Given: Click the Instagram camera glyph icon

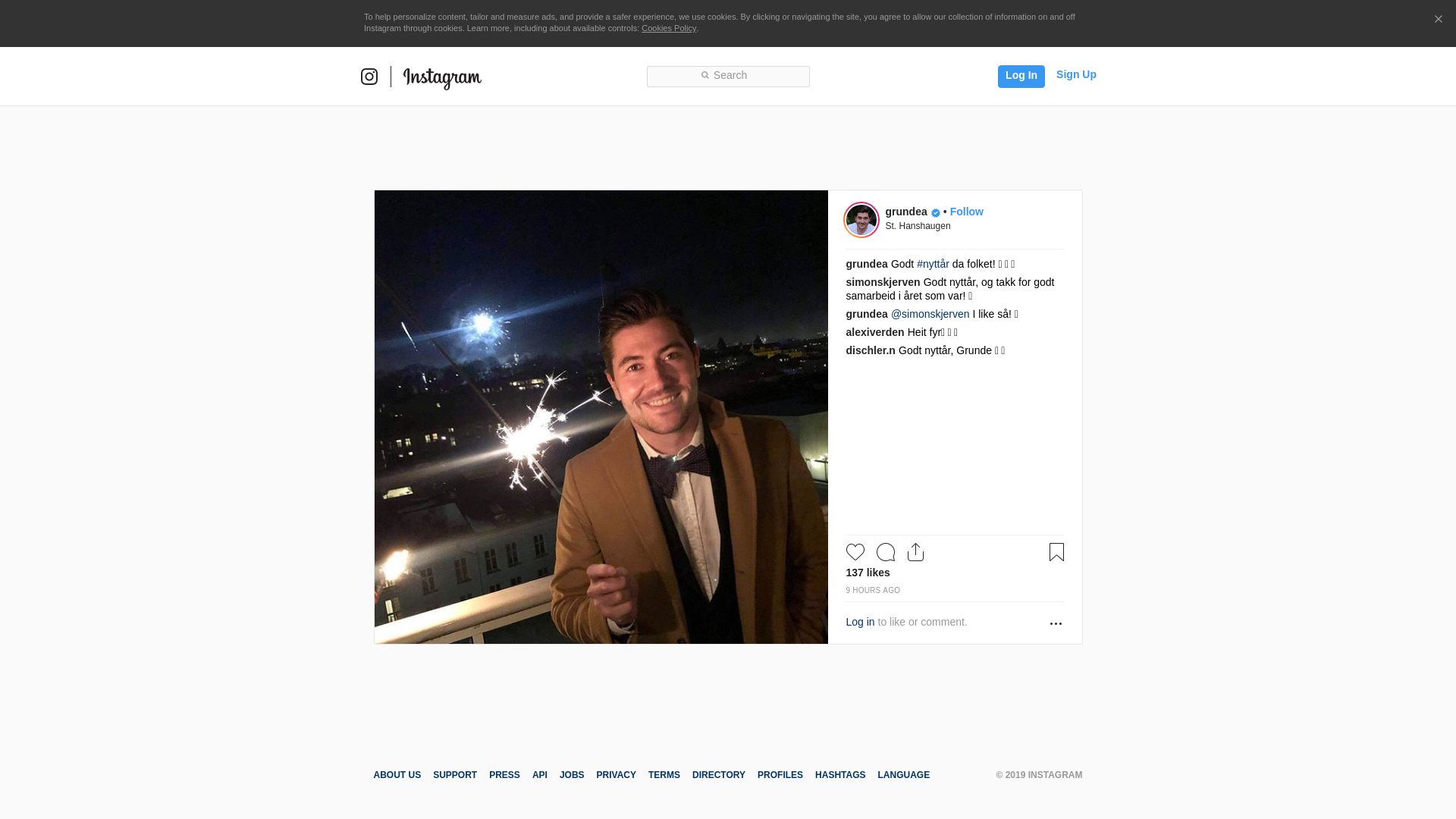Looking at the screenshot, I should tap(369, 77).
